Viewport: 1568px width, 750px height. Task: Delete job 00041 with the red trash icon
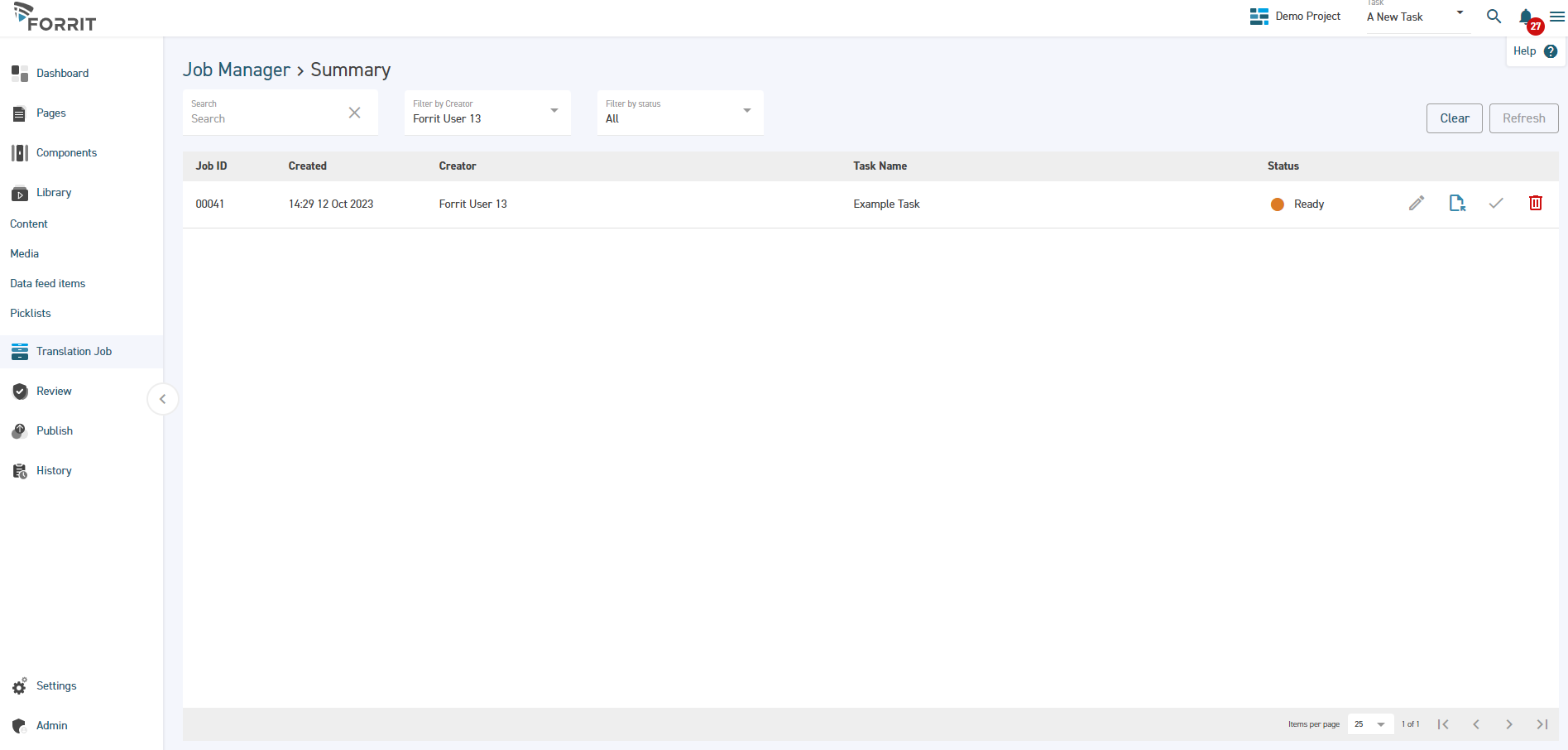(x=1536, y=204)
